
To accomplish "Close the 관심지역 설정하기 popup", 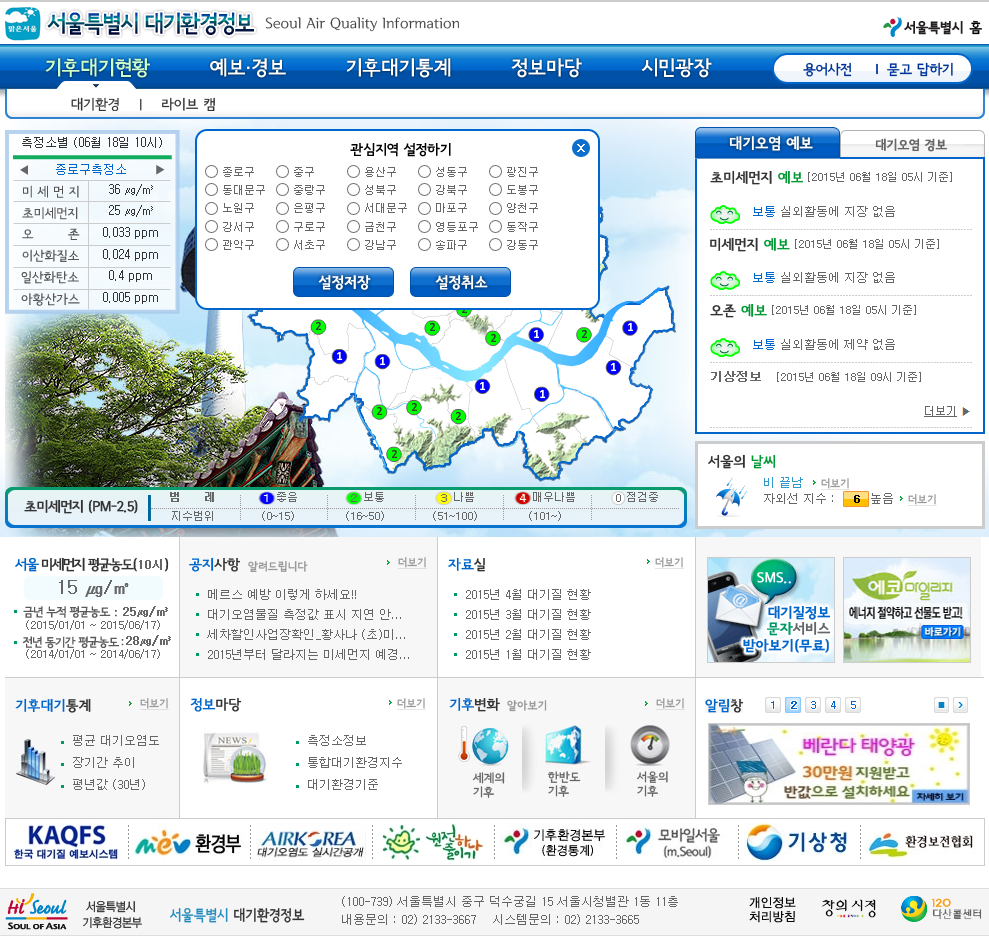I will coord(581,148).
